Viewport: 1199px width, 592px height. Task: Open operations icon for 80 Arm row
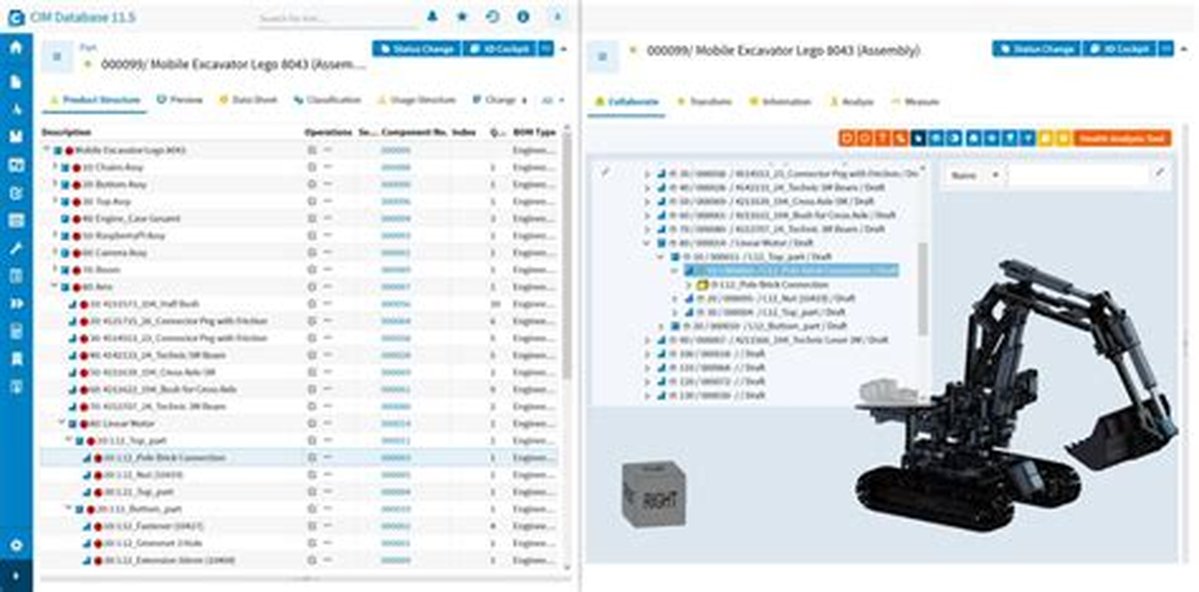point(312,287)
